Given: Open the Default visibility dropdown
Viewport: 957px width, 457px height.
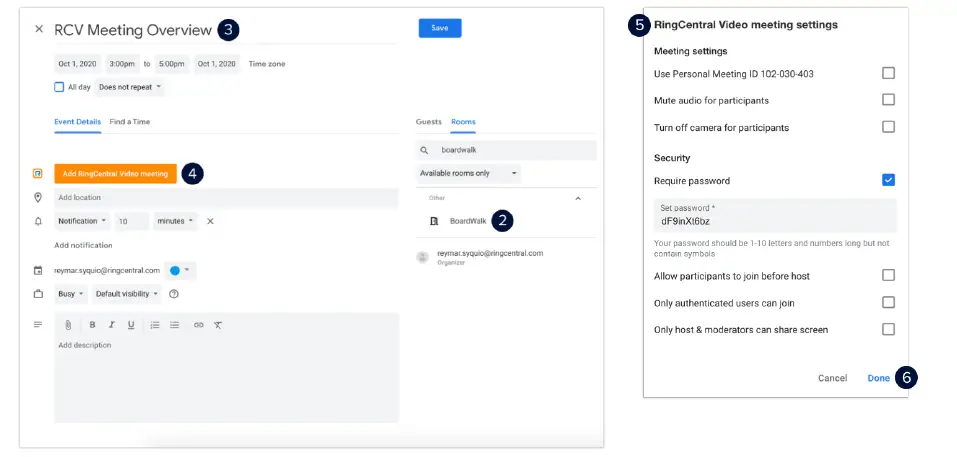Looking at the screenshot, I should point(127,294).
